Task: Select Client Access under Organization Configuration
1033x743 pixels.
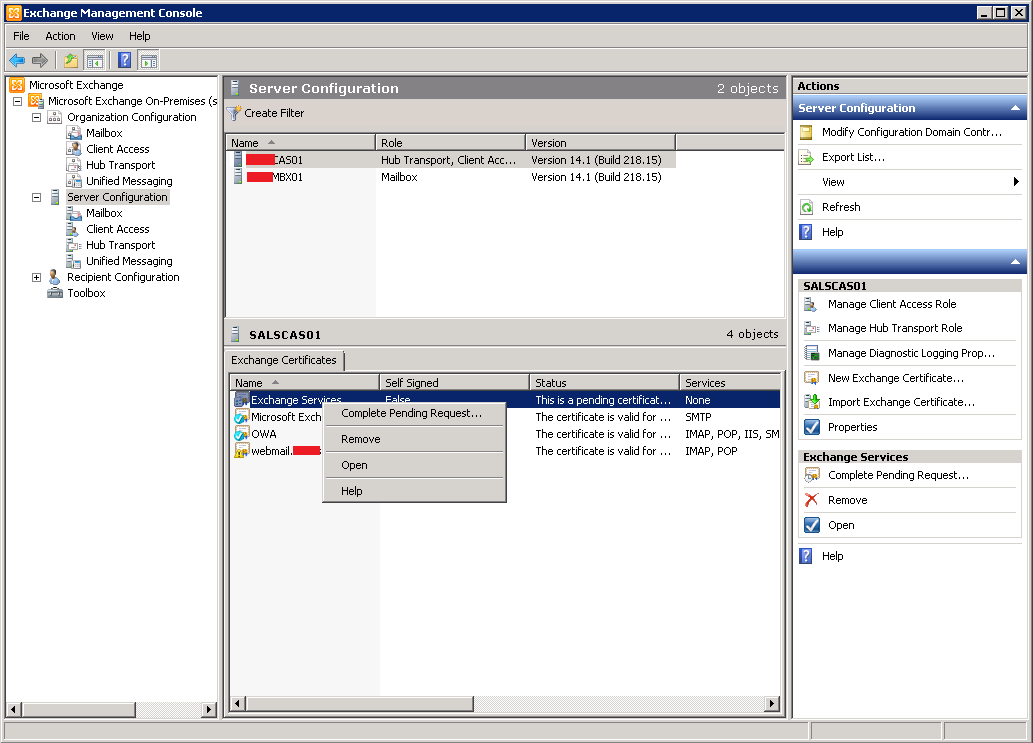Action: (117, 150)
